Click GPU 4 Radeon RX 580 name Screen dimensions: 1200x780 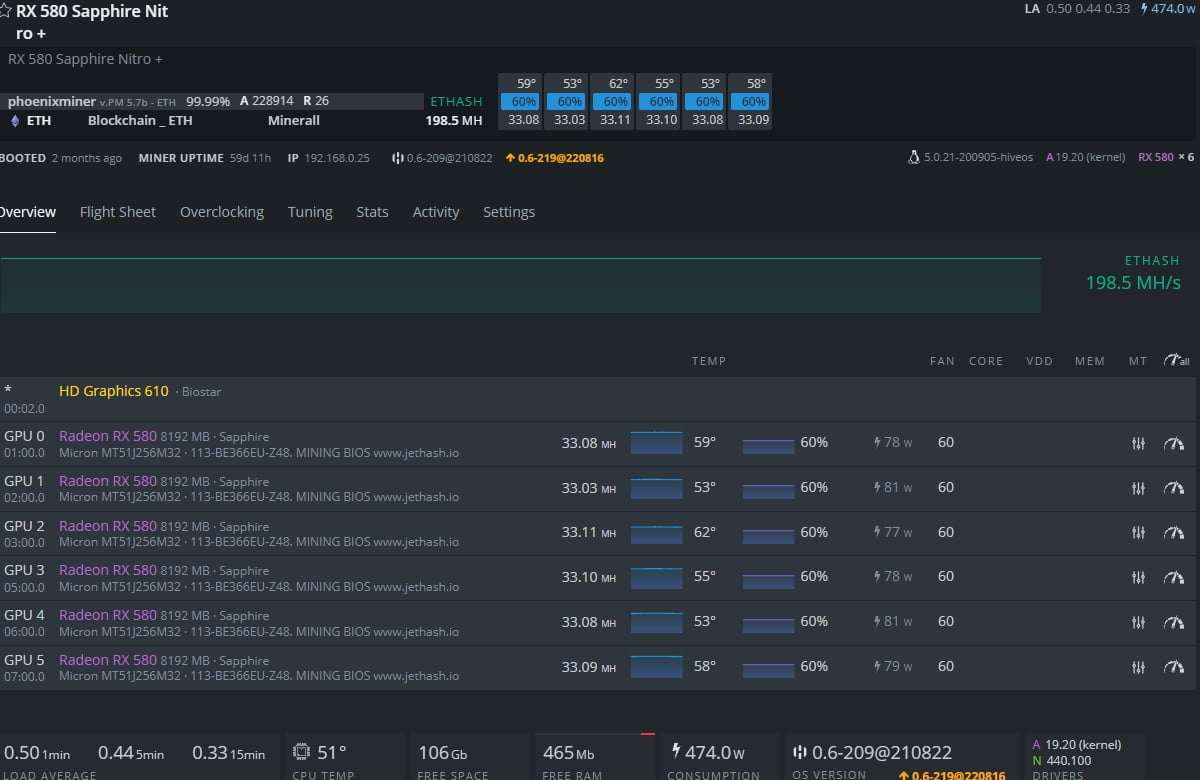click(x=108, y=615)
